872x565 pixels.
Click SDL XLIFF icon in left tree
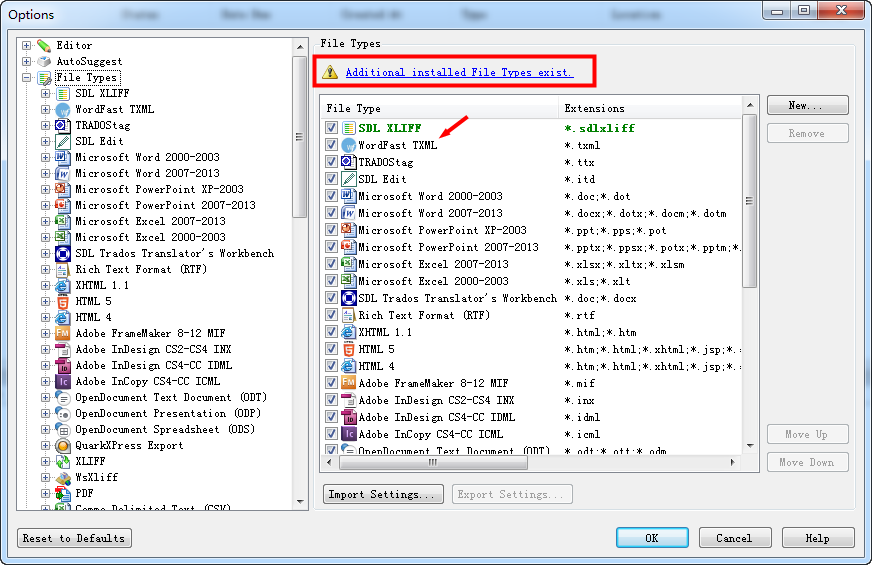pyautogui.click(x=63, y=93)
